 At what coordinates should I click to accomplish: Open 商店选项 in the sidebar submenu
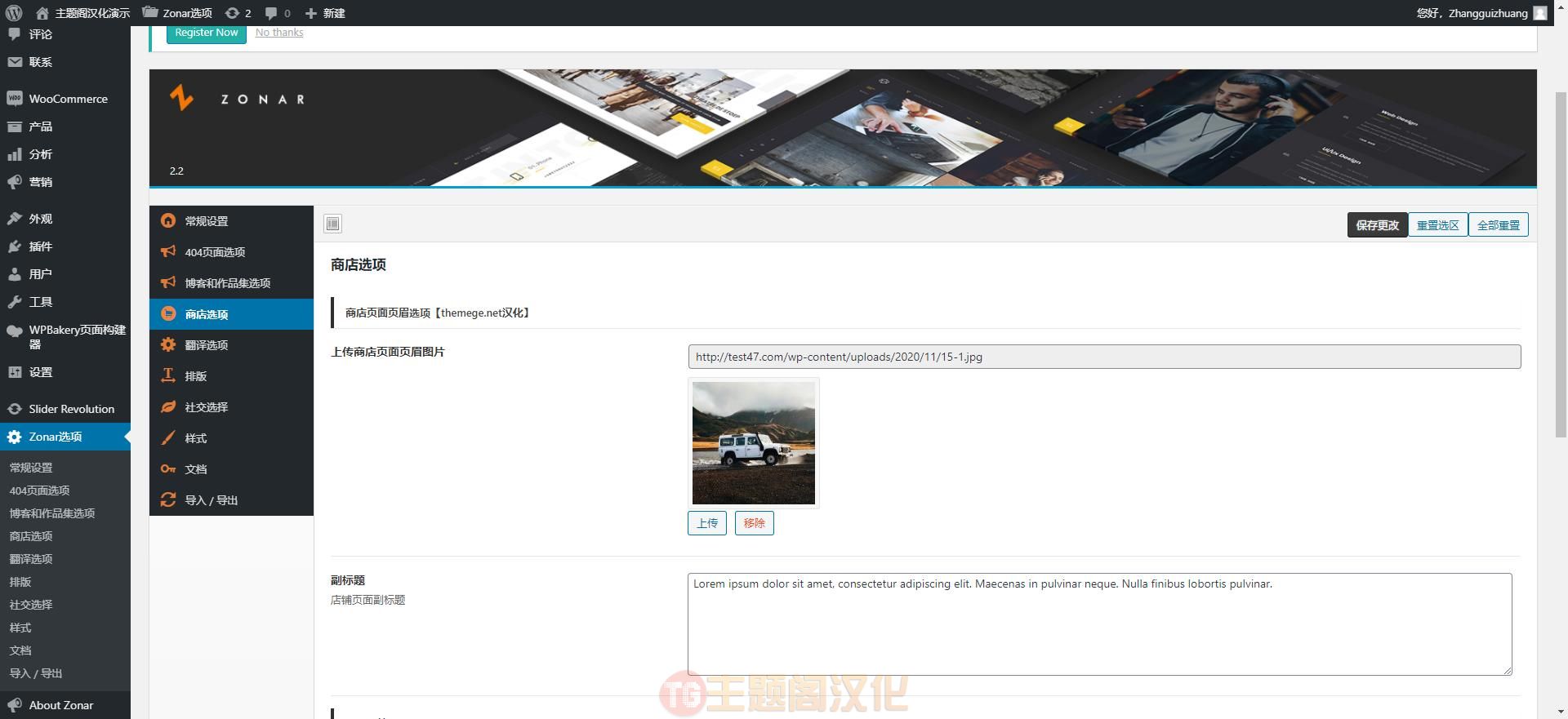(x=31, y=536)
